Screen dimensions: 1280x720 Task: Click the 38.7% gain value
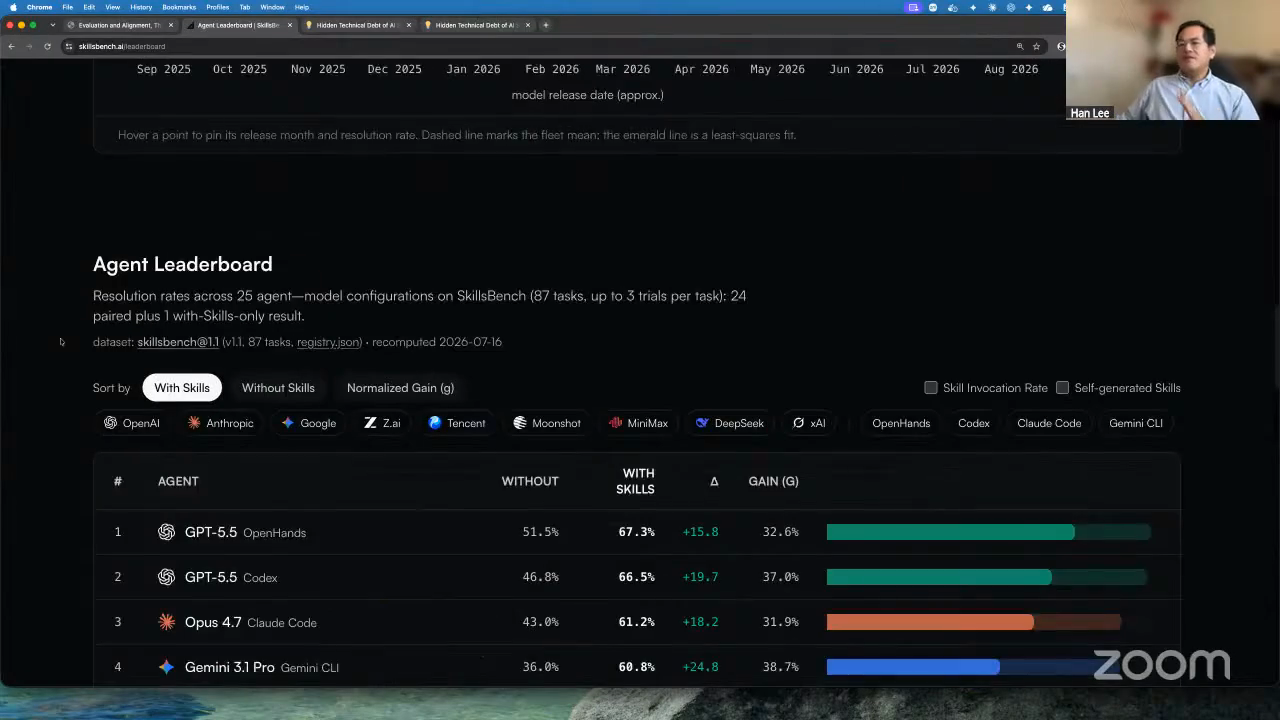click(780, 667)
